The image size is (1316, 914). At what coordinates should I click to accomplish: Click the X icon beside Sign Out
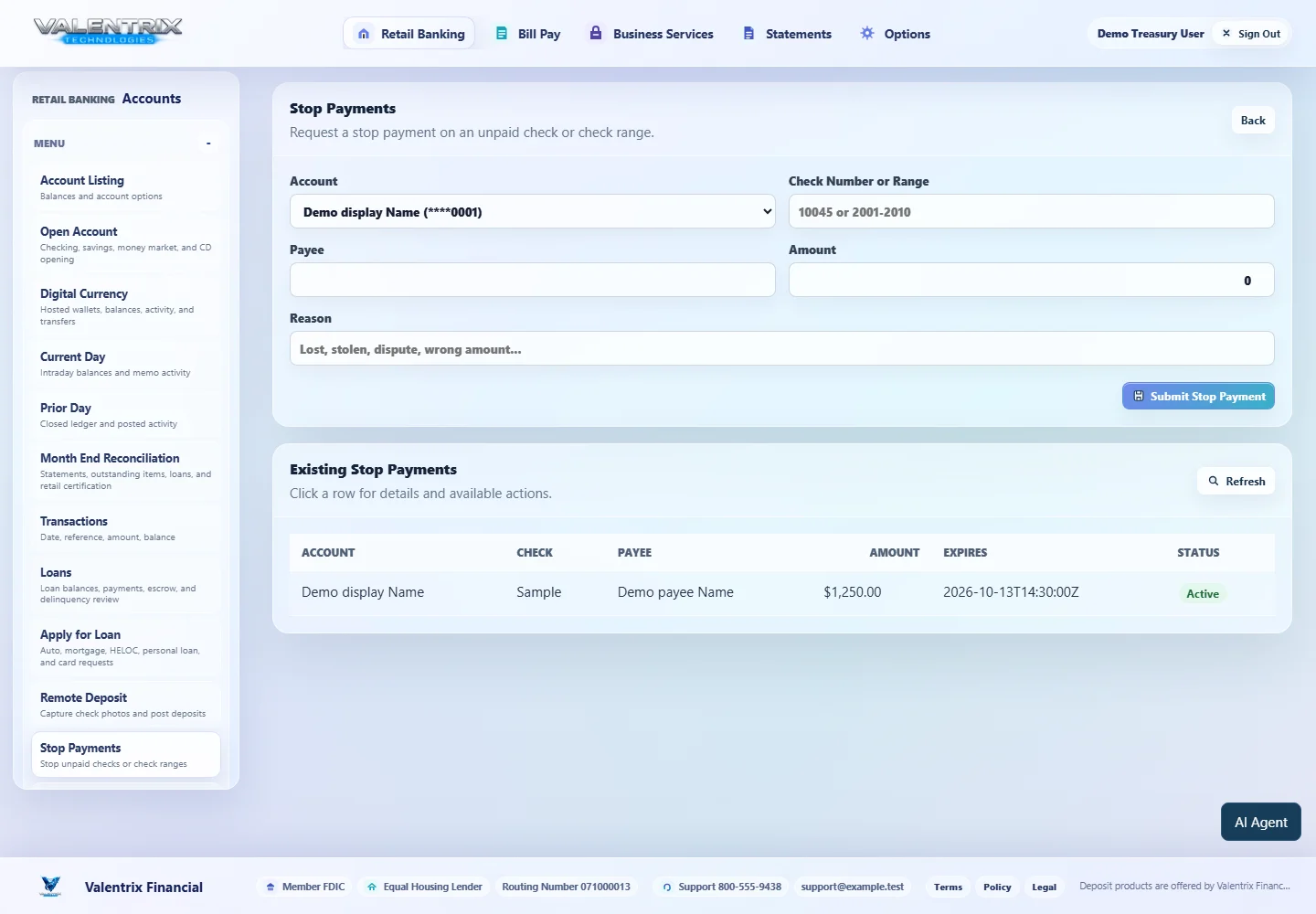click(1226, 33)
